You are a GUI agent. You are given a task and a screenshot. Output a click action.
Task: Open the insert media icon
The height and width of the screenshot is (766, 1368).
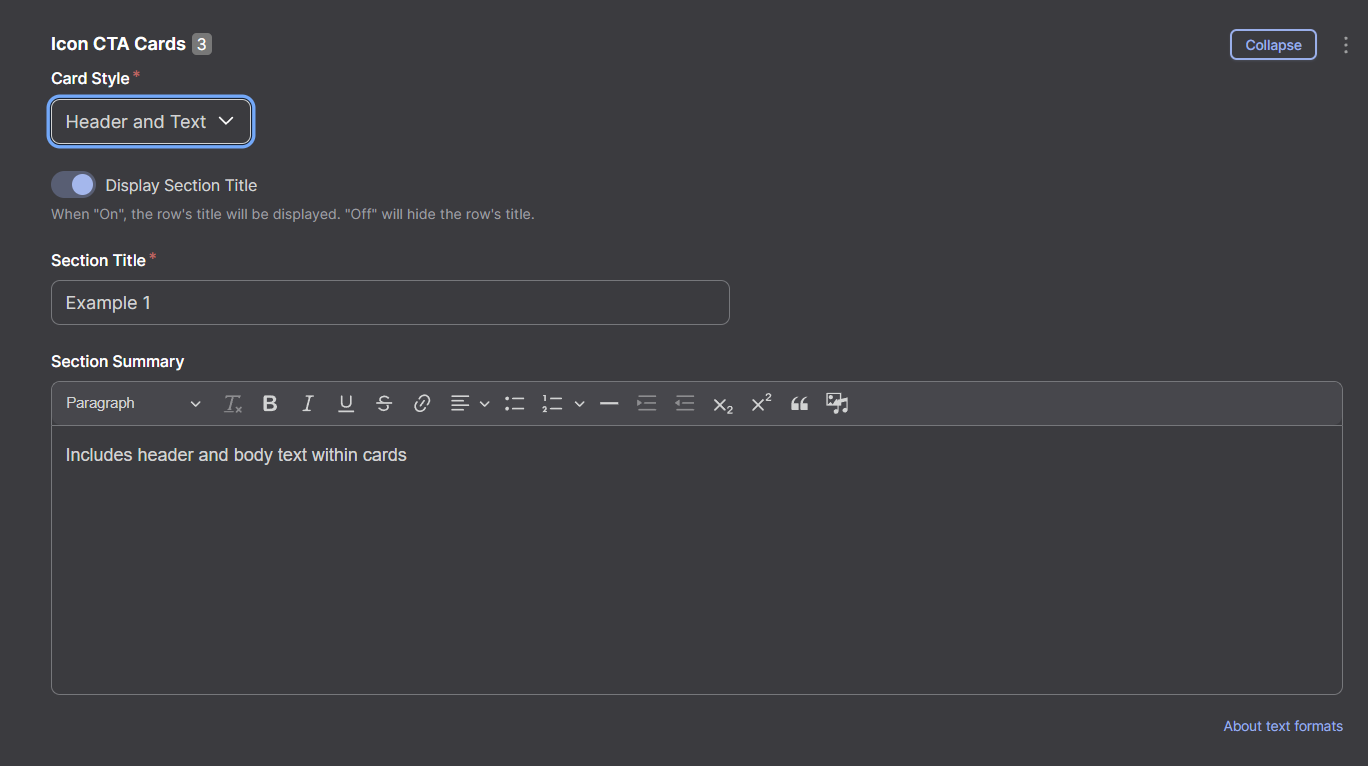837,404
